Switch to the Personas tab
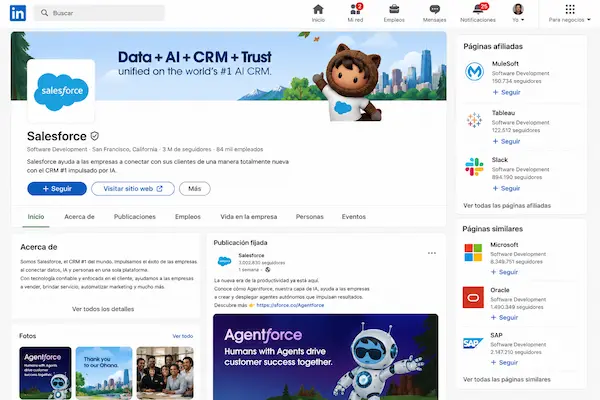 click(310, 217)
